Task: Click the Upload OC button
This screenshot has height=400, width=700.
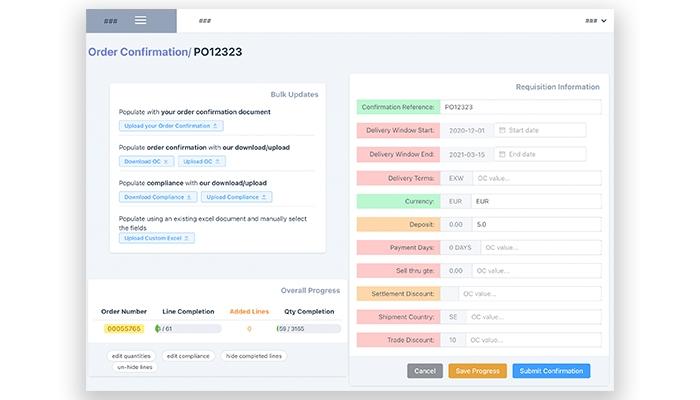Action: (x=202, y=162)
